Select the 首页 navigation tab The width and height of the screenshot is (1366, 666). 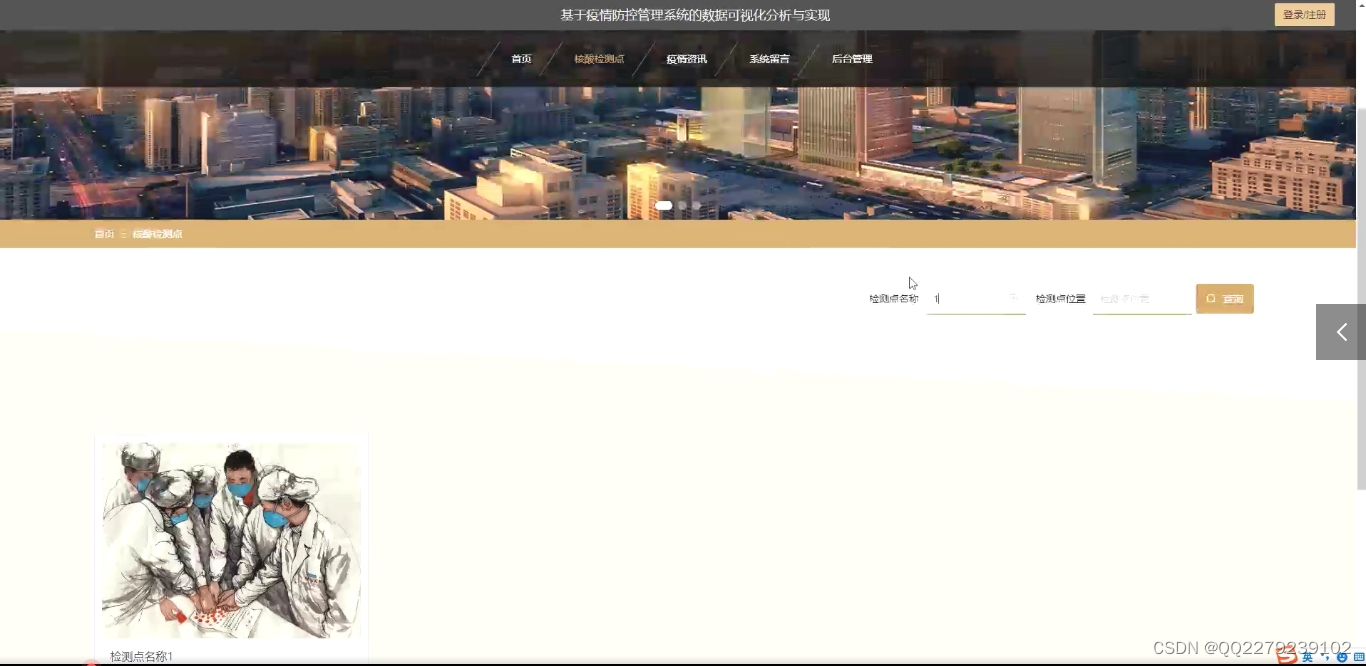point(521,58)
